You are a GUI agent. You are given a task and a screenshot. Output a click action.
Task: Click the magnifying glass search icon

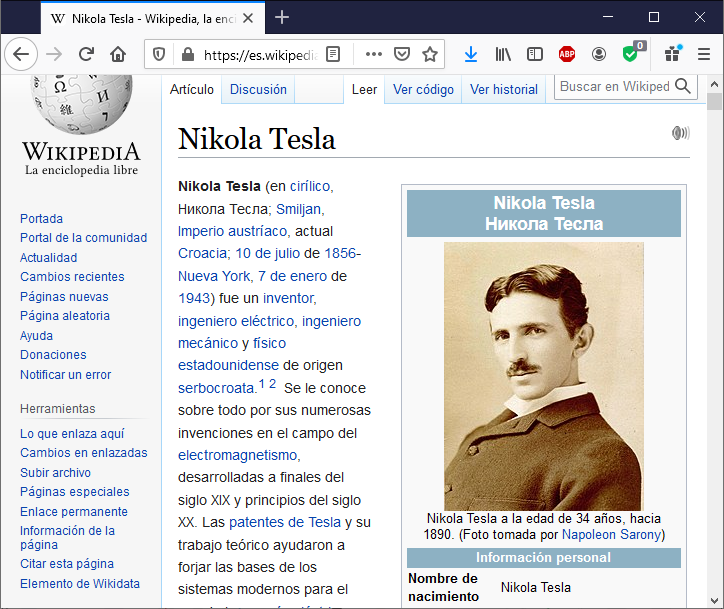[682, 86]
